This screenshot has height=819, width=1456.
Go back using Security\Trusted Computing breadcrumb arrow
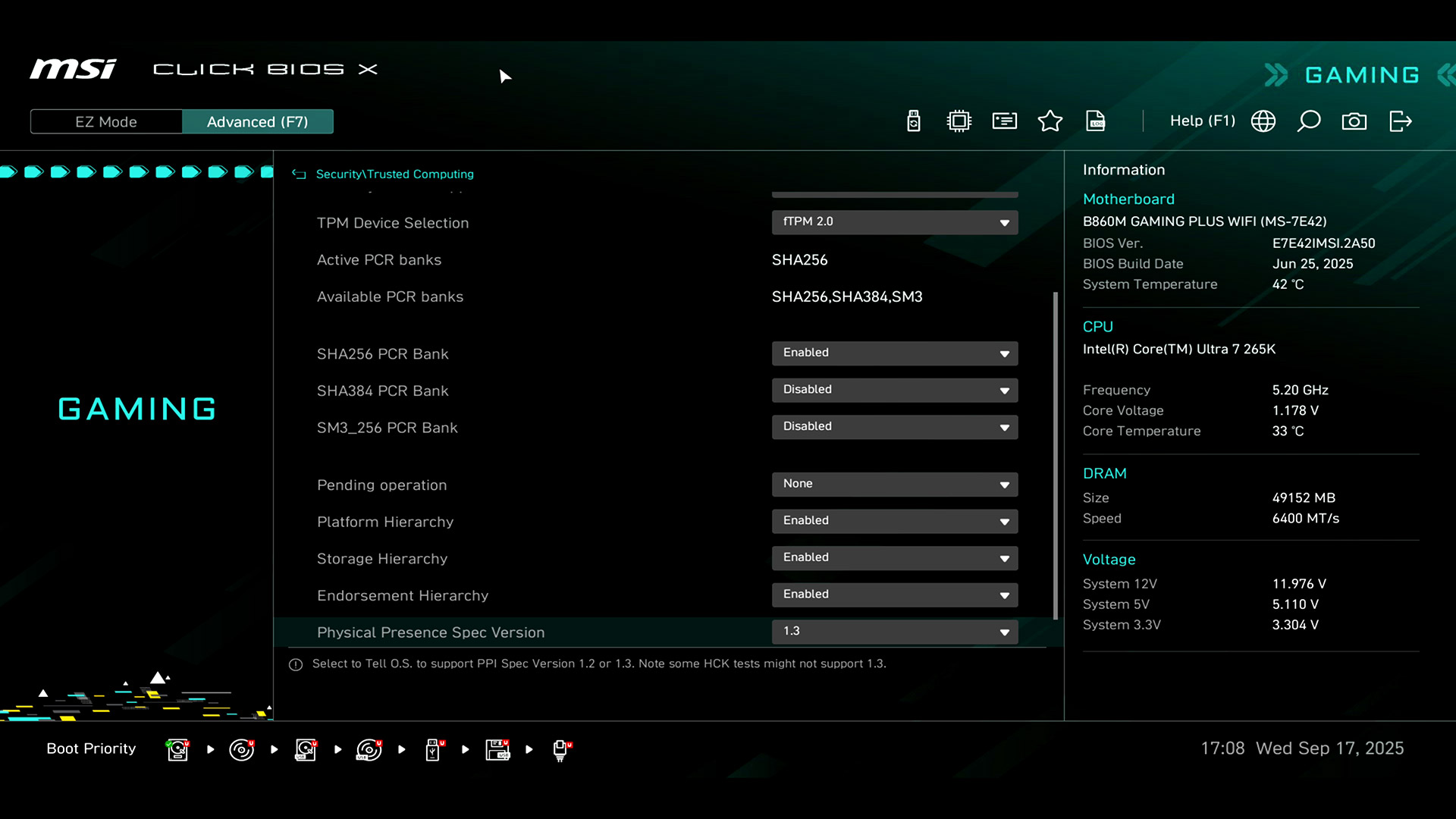(x=299, y=174)
